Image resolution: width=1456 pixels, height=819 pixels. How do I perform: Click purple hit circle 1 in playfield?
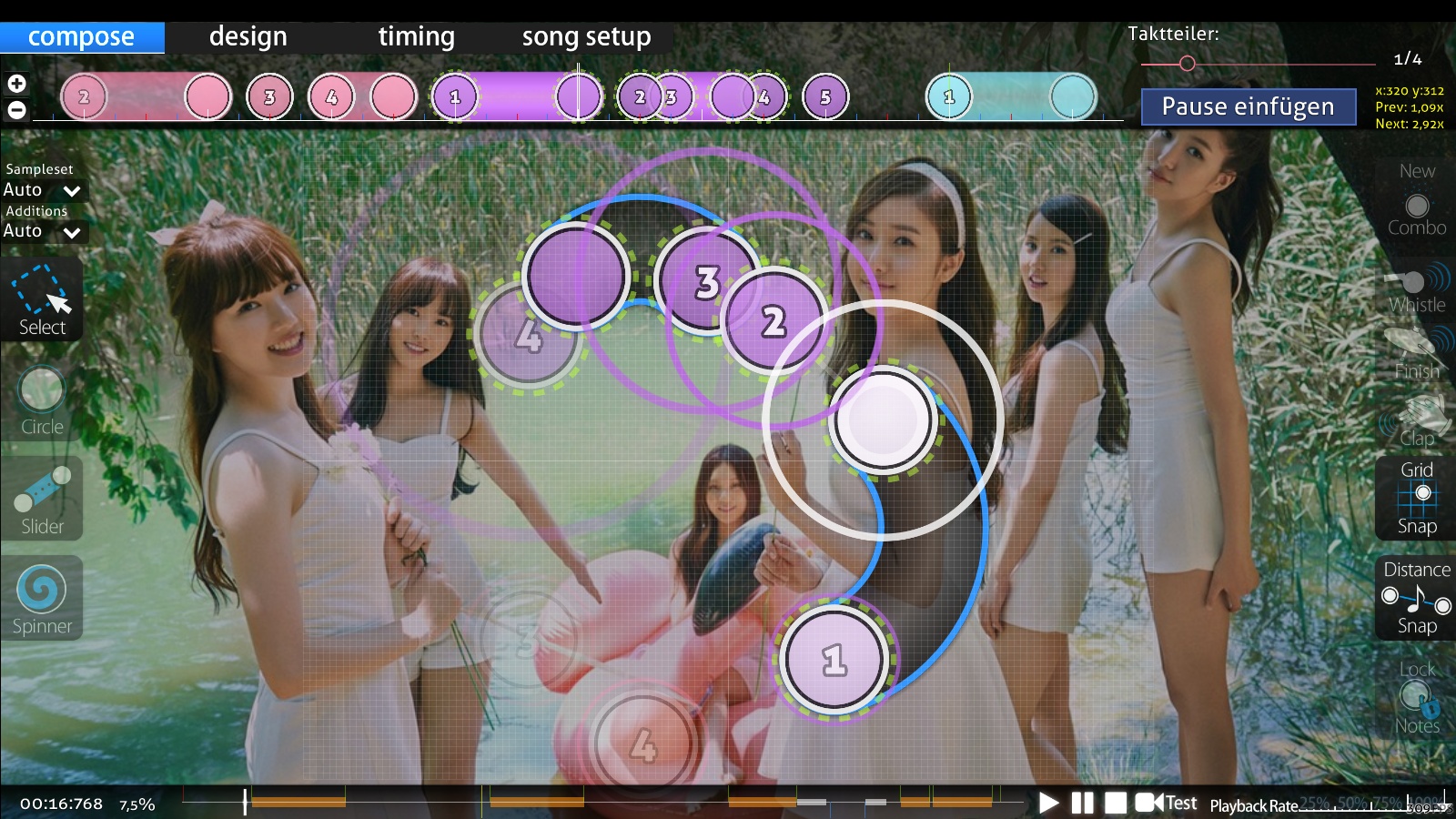[x=834, y=659]
